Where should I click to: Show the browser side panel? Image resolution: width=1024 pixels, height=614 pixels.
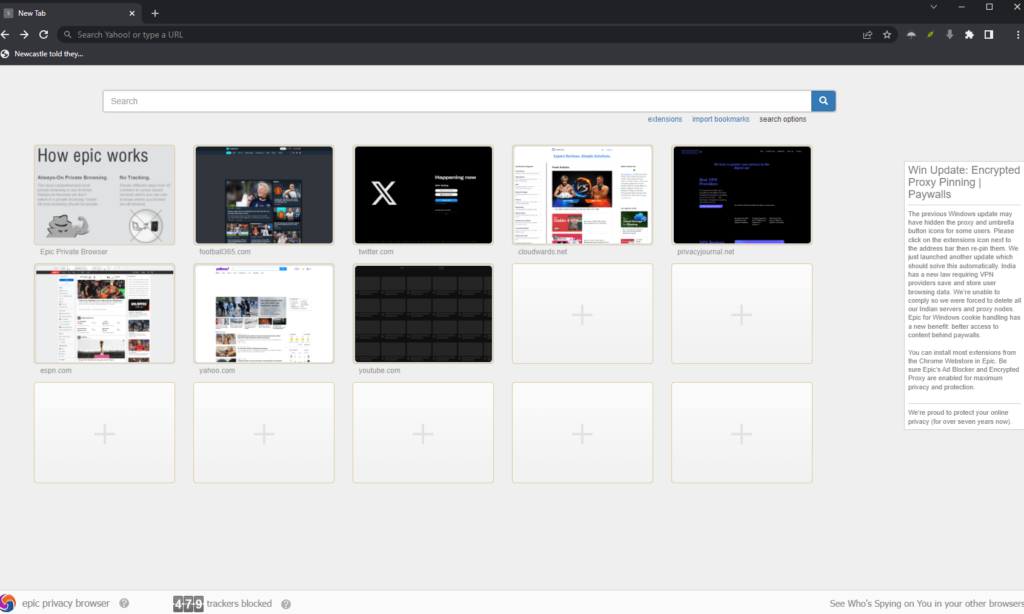click(989, 35)
